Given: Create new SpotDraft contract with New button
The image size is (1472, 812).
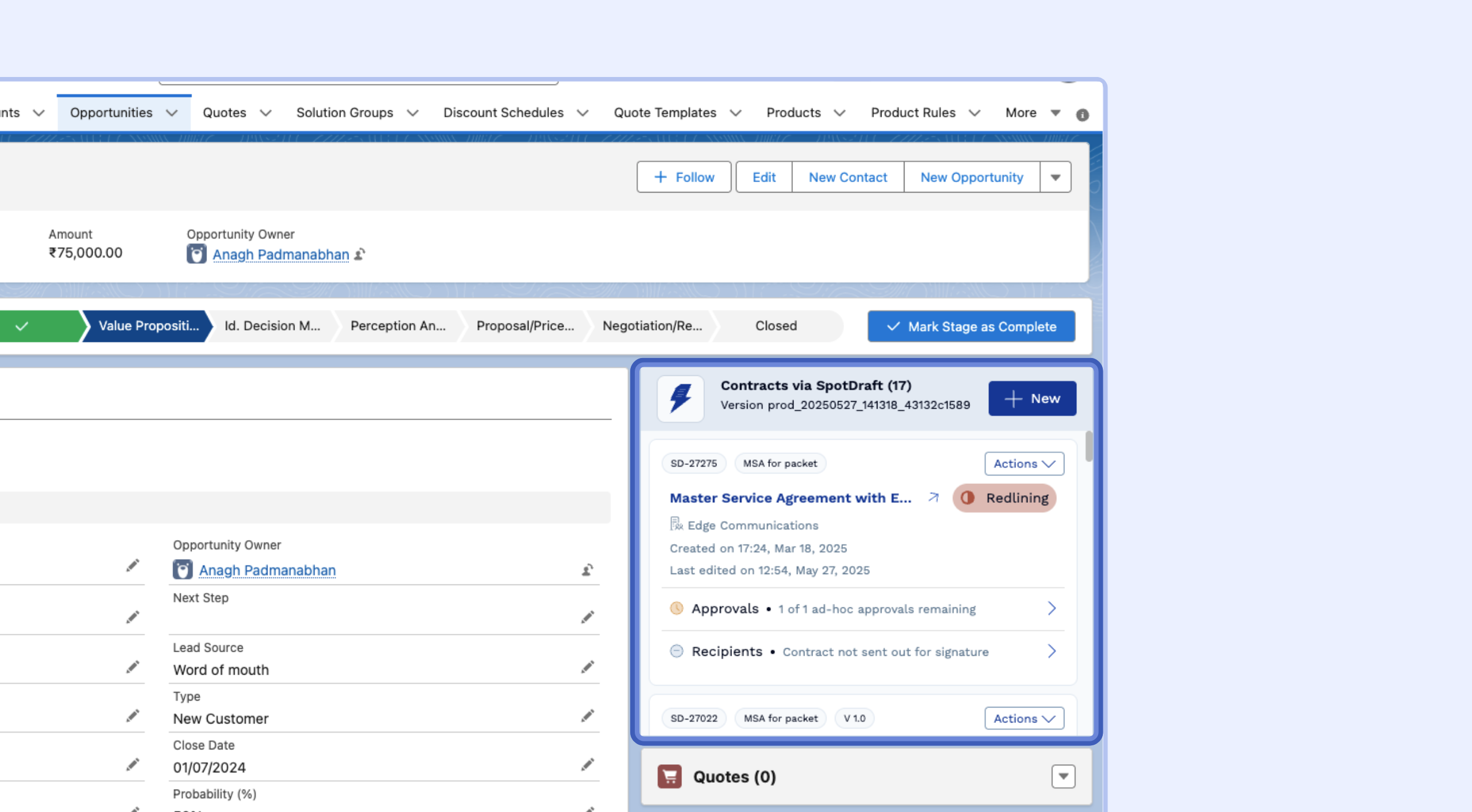Looking at the screenshot, I should pos(1032,398).
